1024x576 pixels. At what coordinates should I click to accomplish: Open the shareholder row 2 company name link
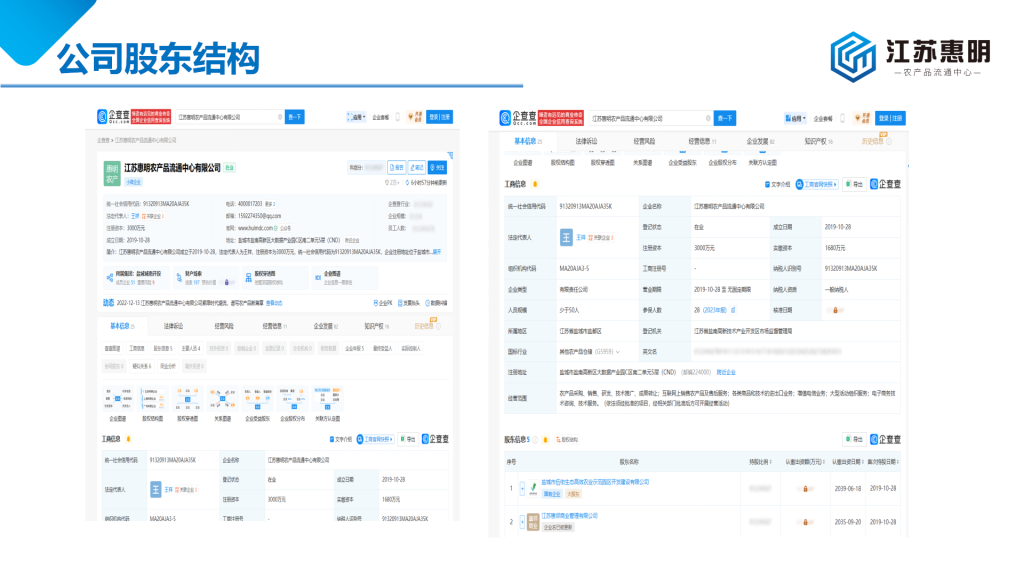coord(569,516)
